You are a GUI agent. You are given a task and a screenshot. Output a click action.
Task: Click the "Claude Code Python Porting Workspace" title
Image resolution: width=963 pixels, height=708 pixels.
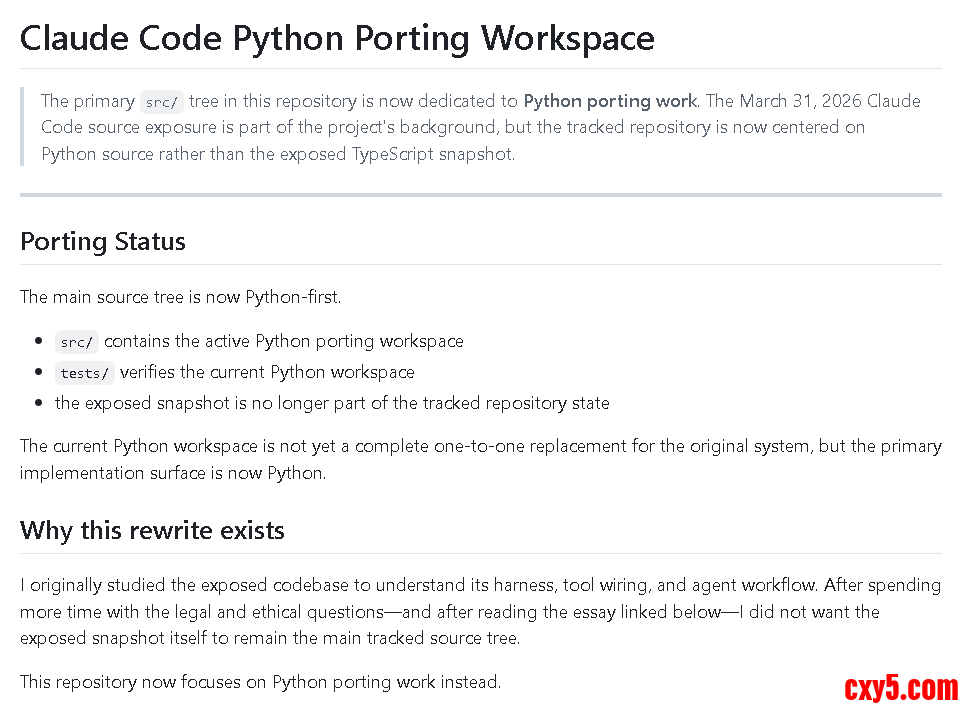(337, 39)
